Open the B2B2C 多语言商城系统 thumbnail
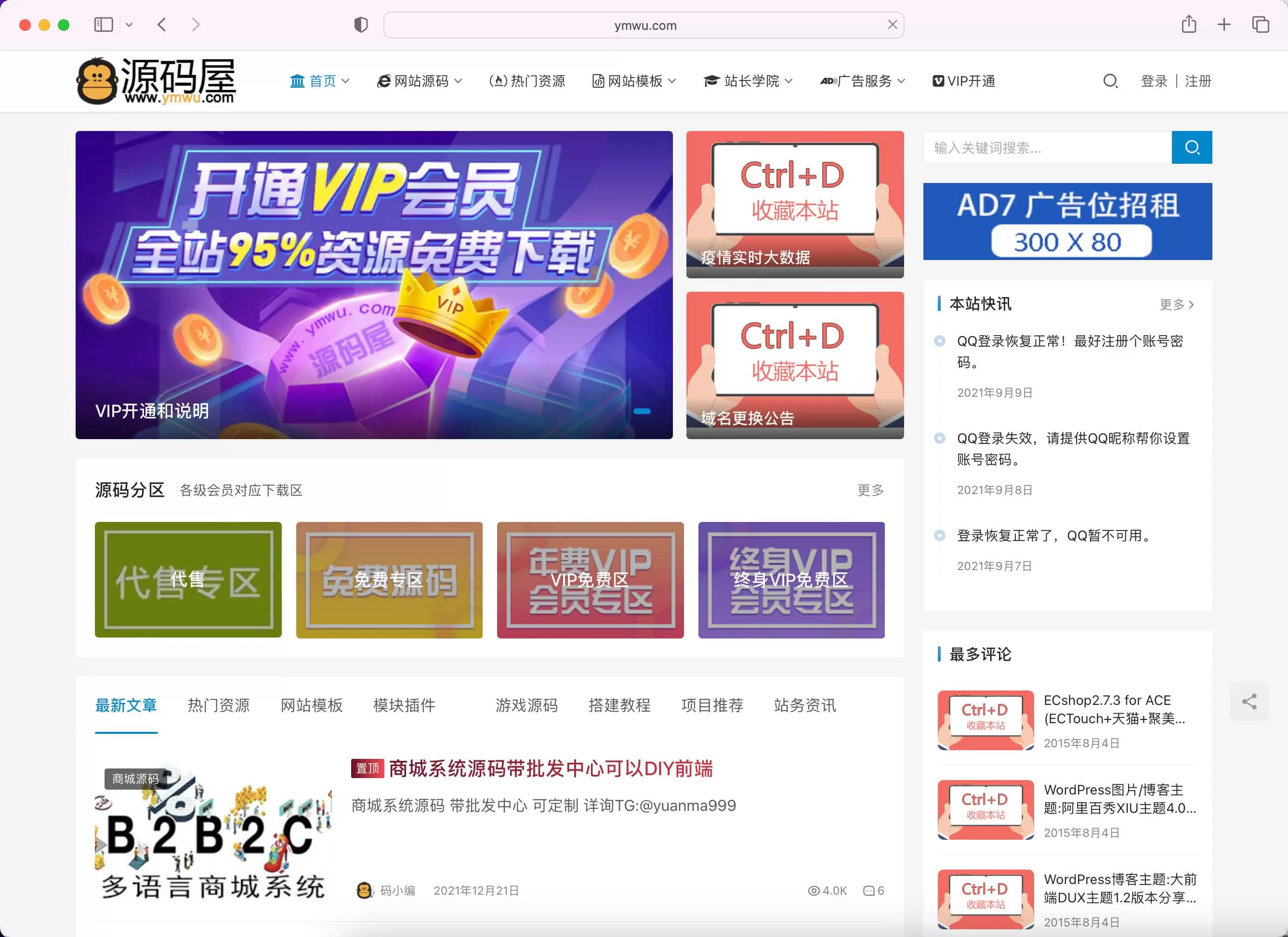Image resolution: width=1288 pixels, height=937 pixels. click(213, 832)
